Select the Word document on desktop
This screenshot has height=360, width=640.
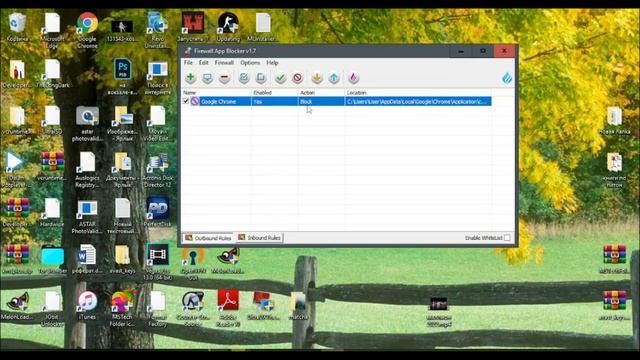(87, 259)
